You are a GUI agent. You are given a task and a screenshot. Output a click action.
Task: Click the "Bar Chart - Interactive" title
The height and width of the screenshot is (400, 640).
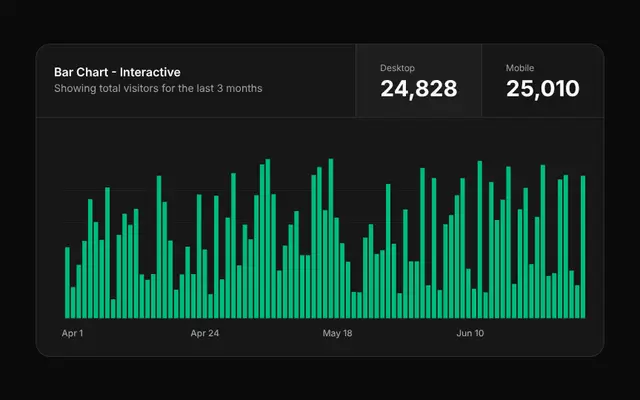point(117,72)
